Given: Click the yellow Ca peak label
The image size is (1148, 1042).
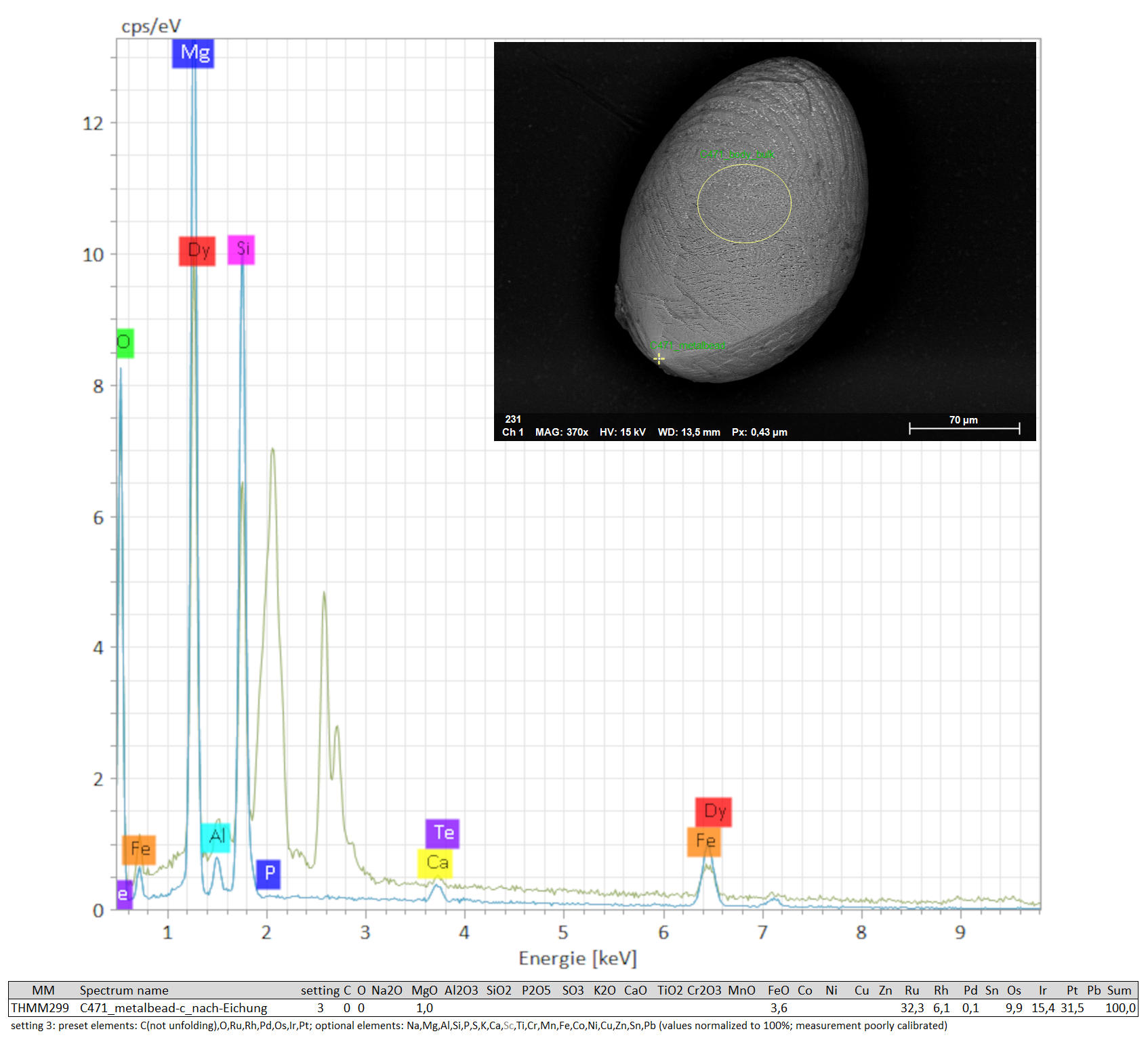Looking at the screenshot, I should pyautogui.click(x=435, y=863).
